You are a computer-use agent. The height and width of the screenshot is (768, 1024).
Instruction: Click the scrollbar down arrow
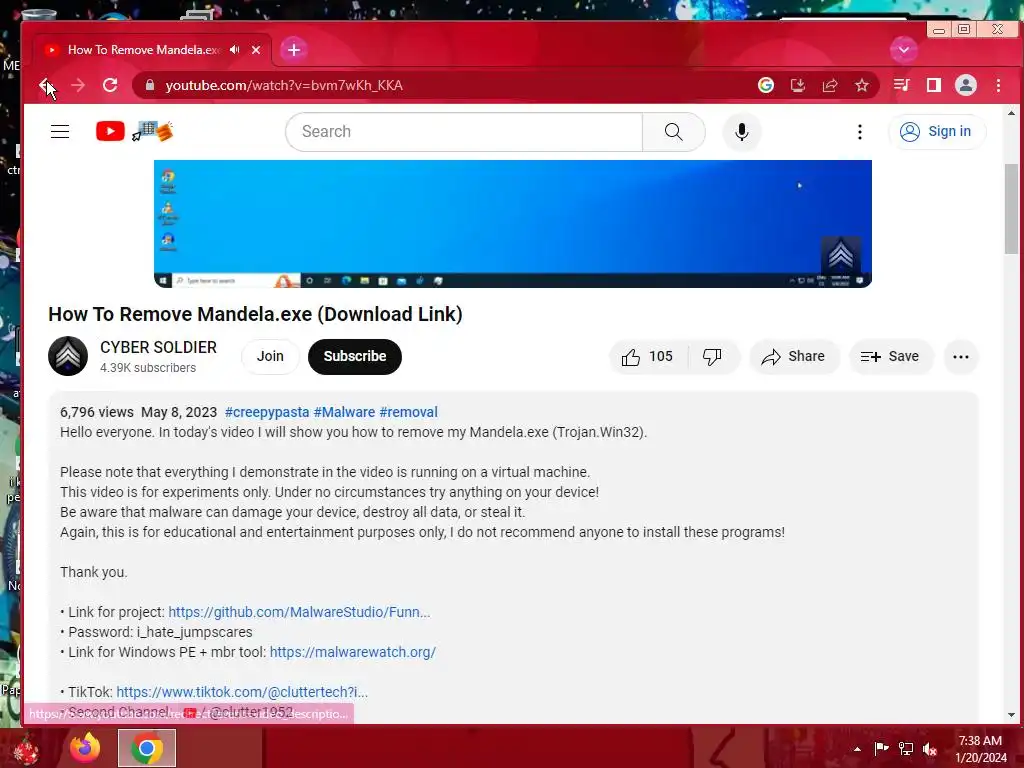(x=1011, y=714)
